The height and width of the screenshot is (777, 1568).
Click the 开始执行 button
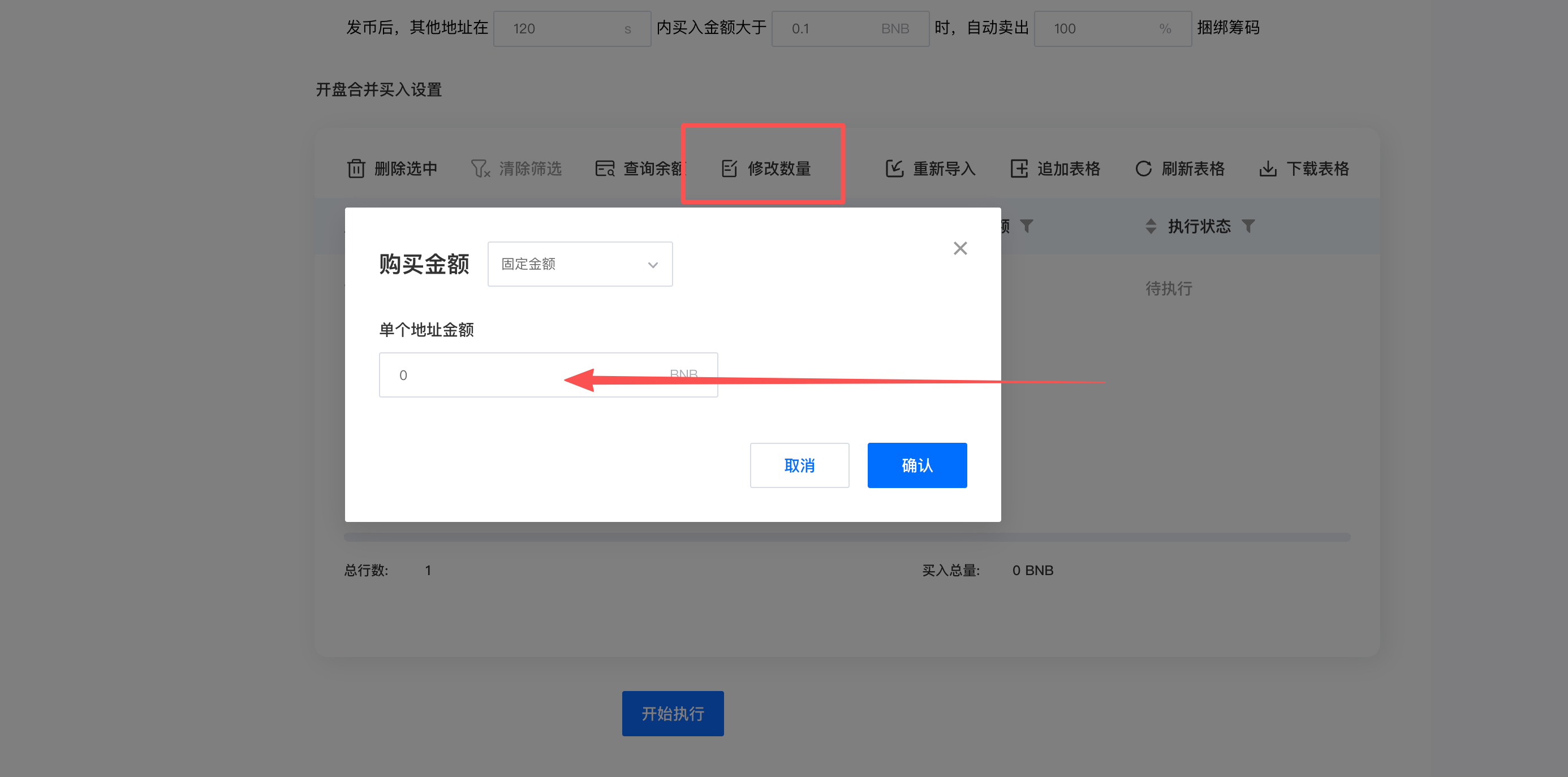[x=673, y=713]
